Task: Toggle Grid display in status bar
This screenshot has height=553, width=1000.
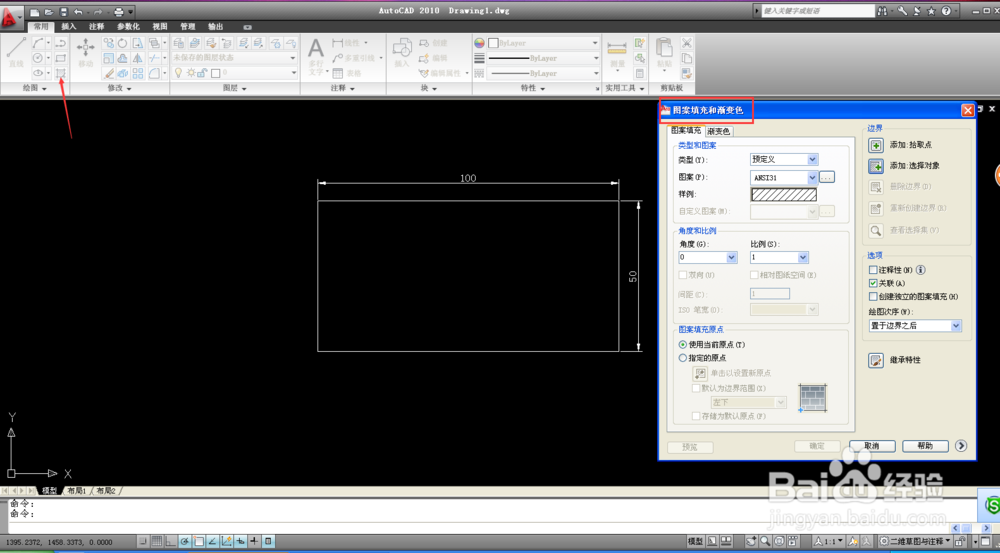Action: (157, 542)
